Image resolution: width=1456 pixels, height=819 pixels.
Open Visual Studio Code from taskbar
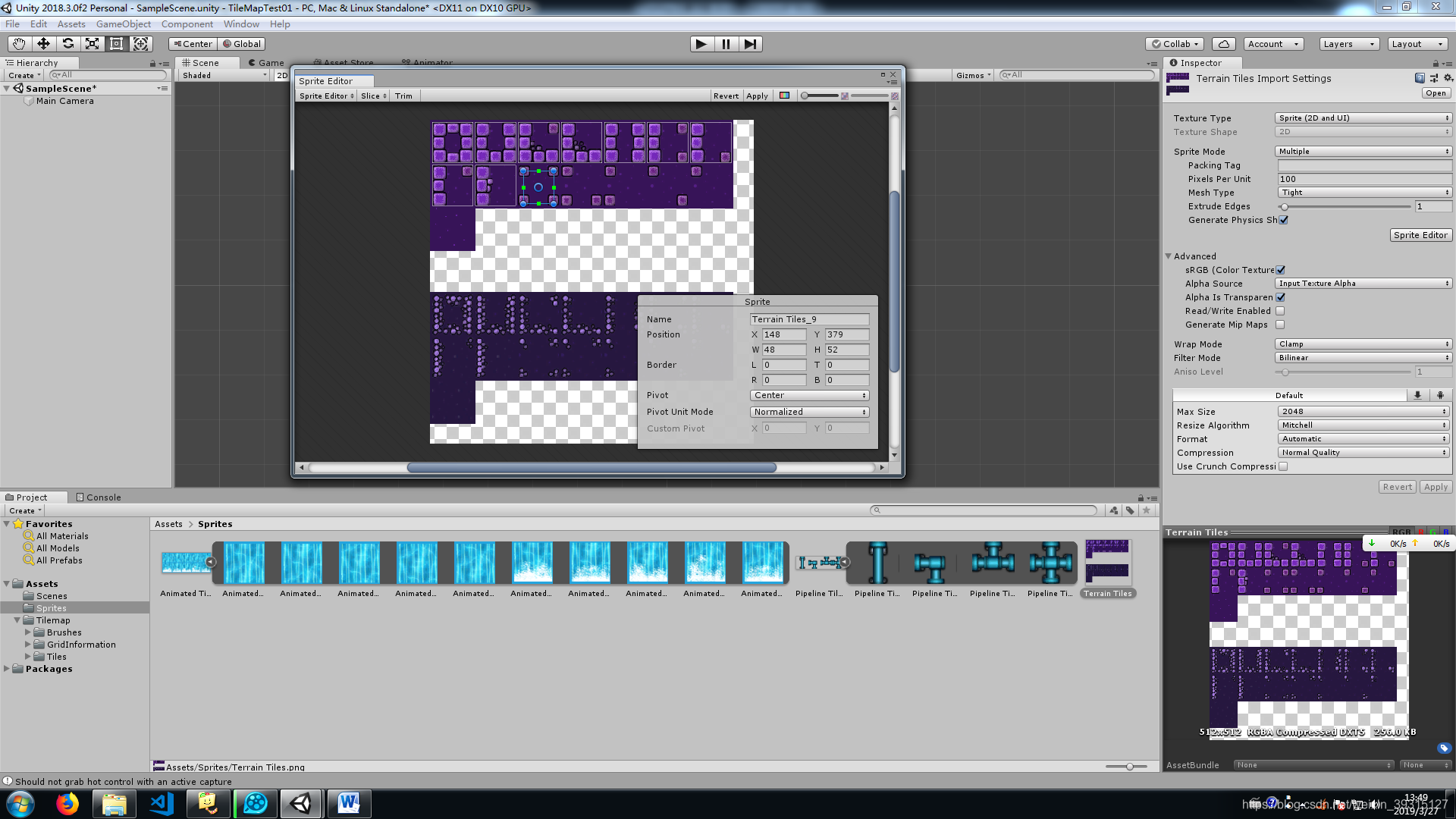pyautogui.click(x=162, y=803)
